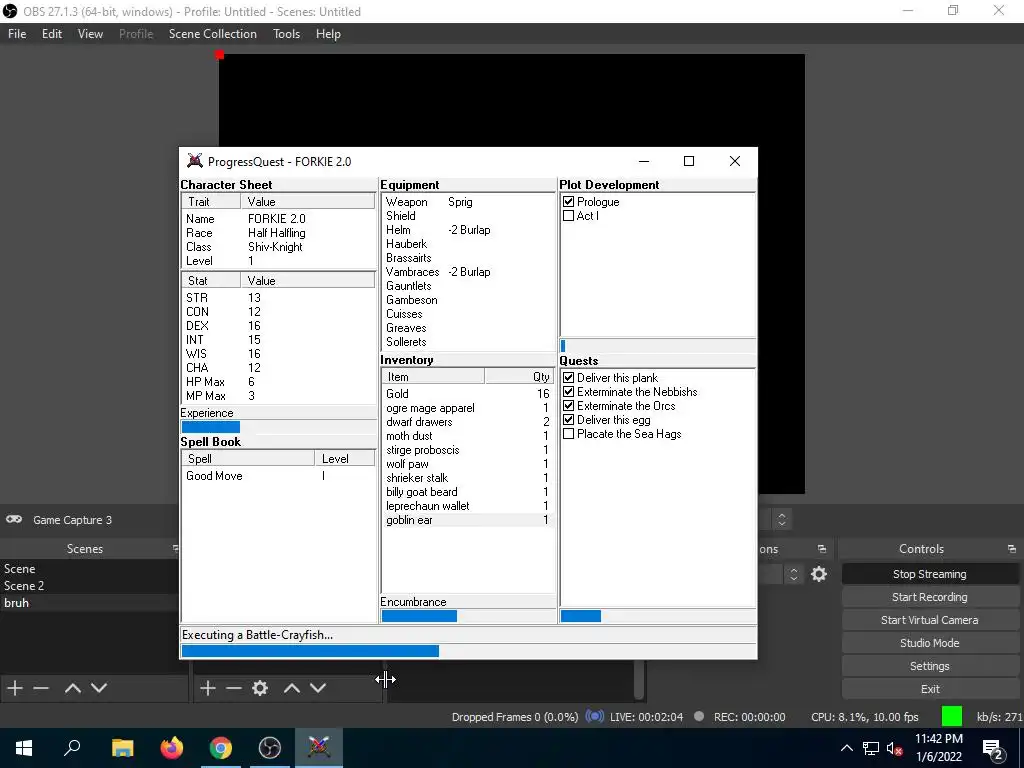This screenshot has height=768, width=1024.
Task: Toggle Exterminate the Nebbishs checkbox
Action: pos(568,392)
